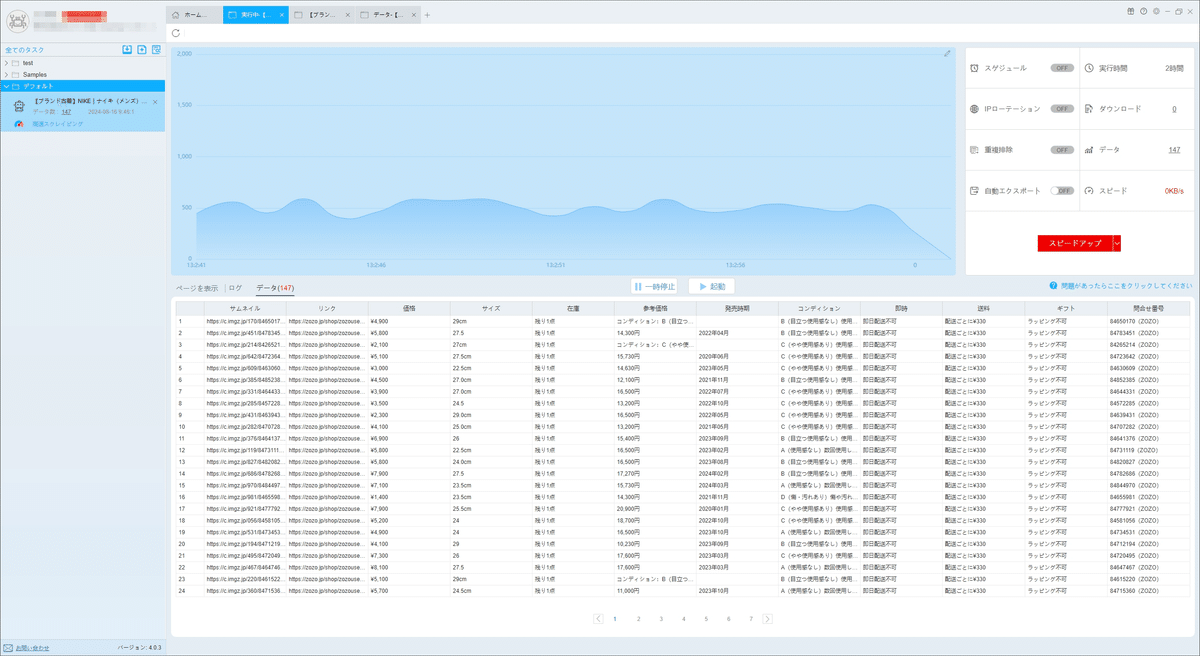Open the ダウンロード count value 0
This screenshot has width=1200, height=656.
[x=1174, y=108]
